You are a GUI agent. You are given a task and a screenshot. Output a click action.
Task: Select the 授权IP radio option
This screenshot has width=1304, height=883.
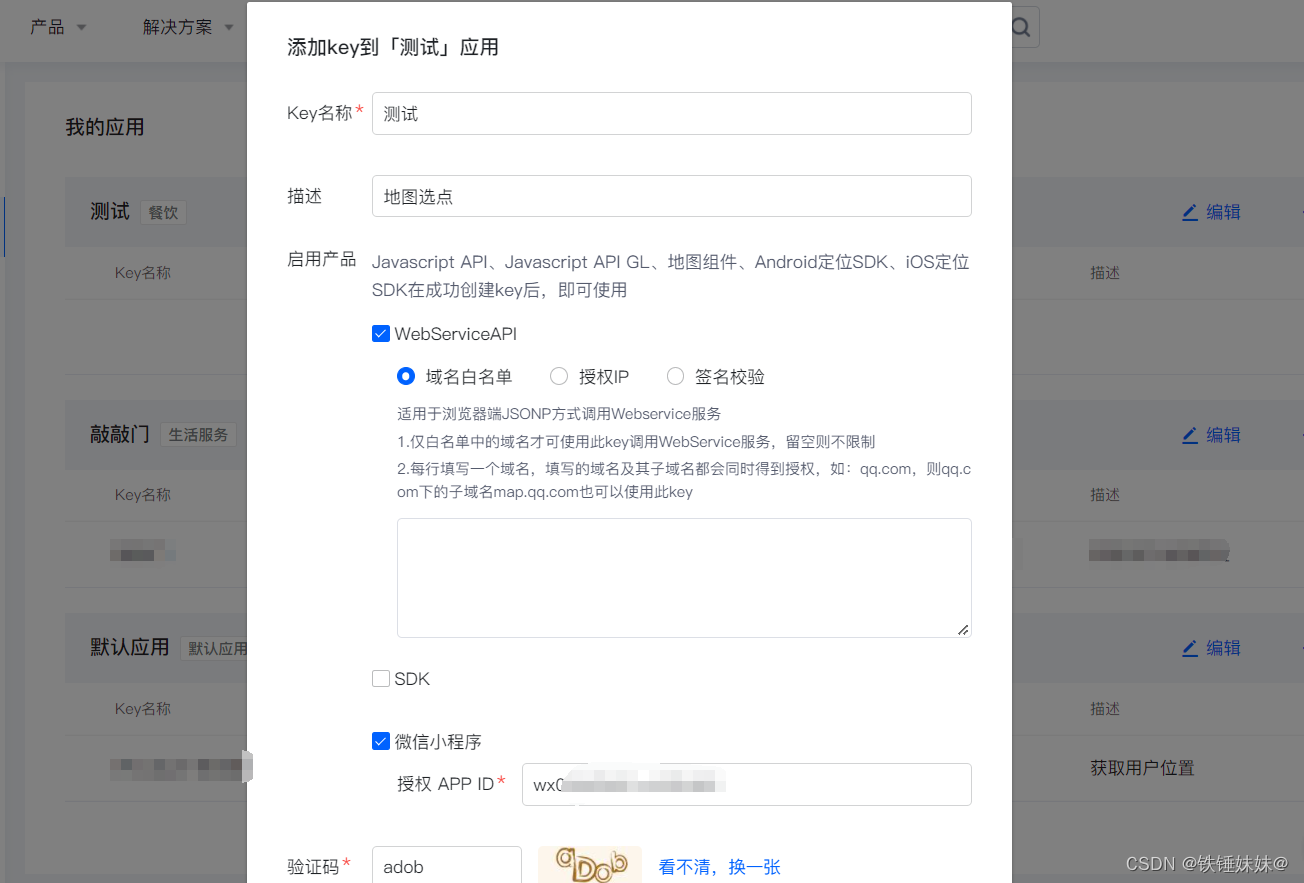[x=559, y=376]
